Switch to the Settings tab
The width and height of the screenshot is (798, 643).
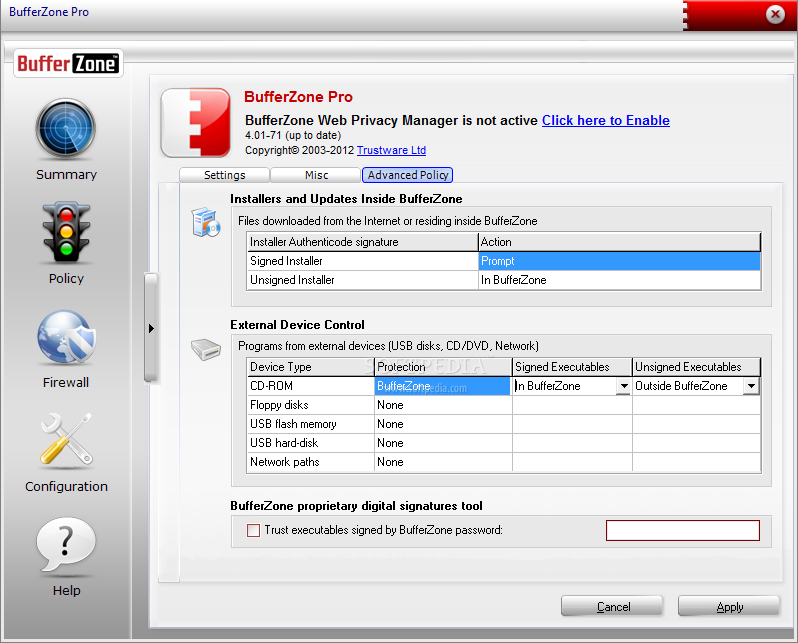(224, 175)
